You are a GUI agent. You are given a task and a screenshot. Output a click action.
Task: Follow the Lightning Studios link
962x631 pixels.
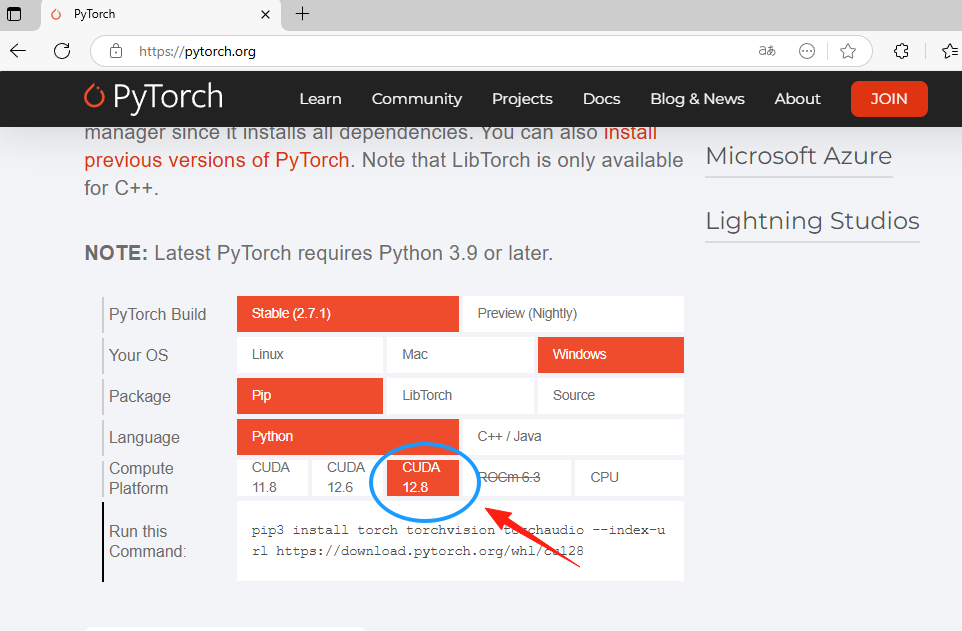coord(812,221)
